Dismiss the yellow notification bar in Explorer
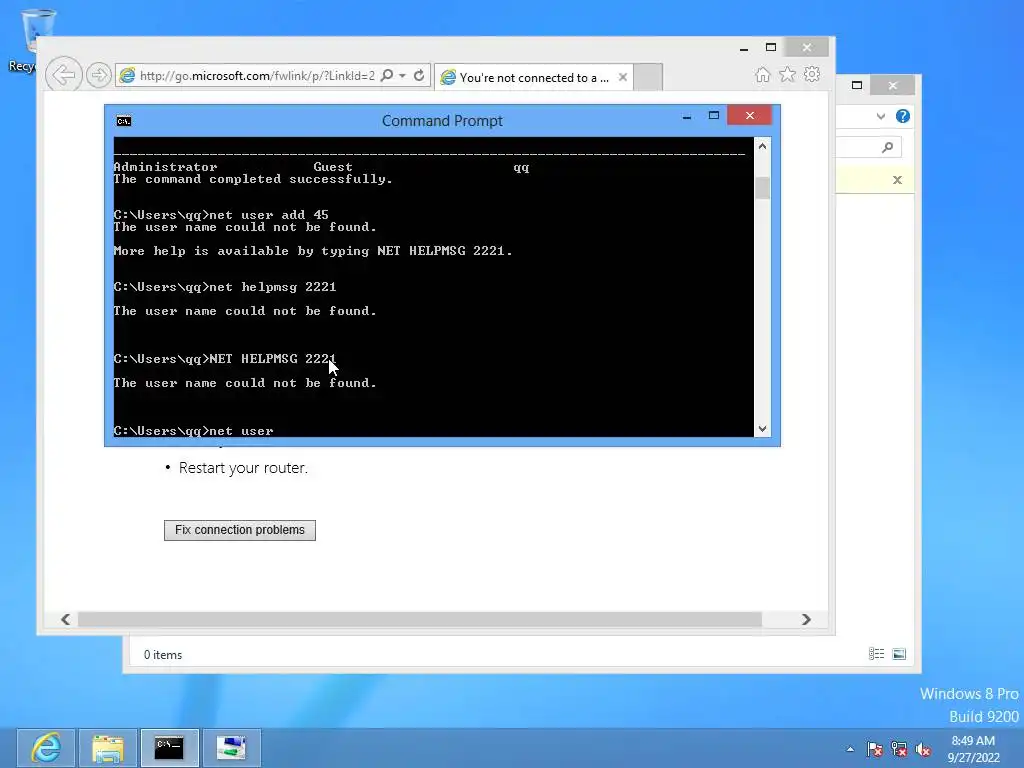1024x768 pixels. click(x=897, y=180)
